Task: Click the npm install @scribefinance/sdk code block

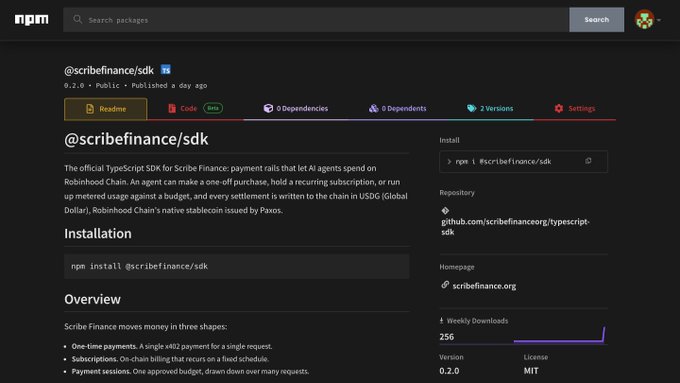Action: pyautogui.click(x=237, y=266)
